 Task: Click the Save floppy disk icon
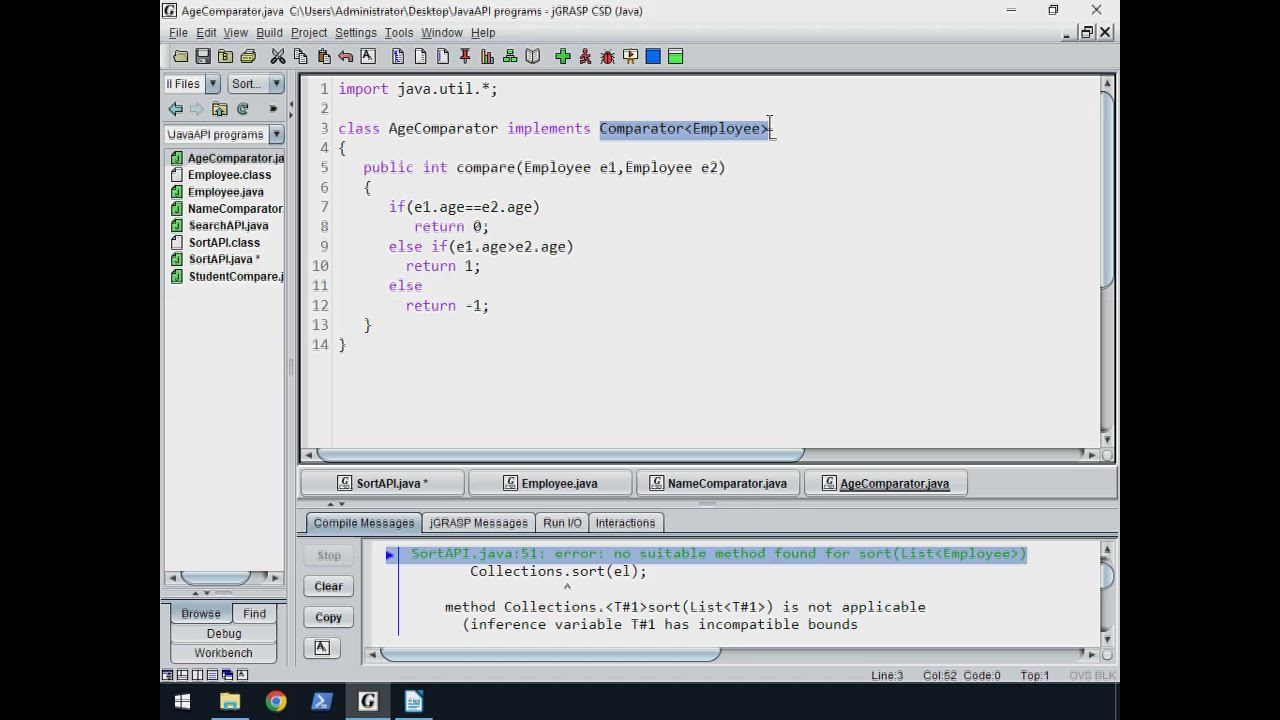pos(203,57)
